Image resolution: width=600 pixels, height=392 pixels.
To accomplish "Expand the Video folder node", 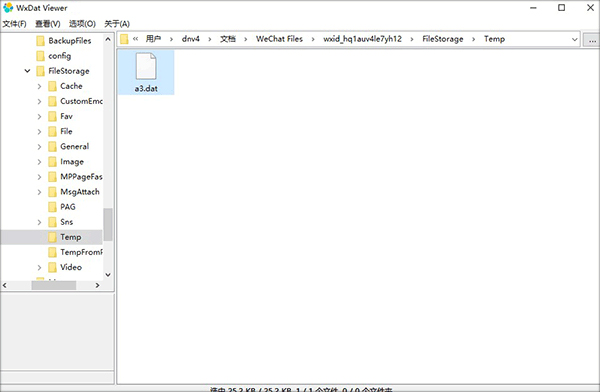I will click(x=39, y=267).
